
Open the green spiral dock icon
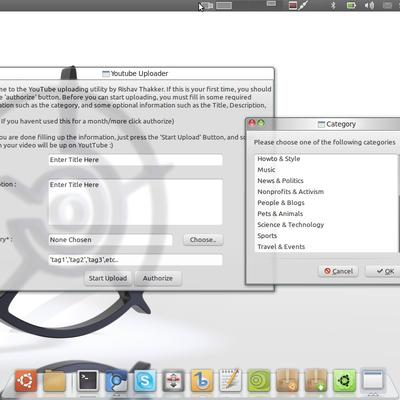(259, 380)
